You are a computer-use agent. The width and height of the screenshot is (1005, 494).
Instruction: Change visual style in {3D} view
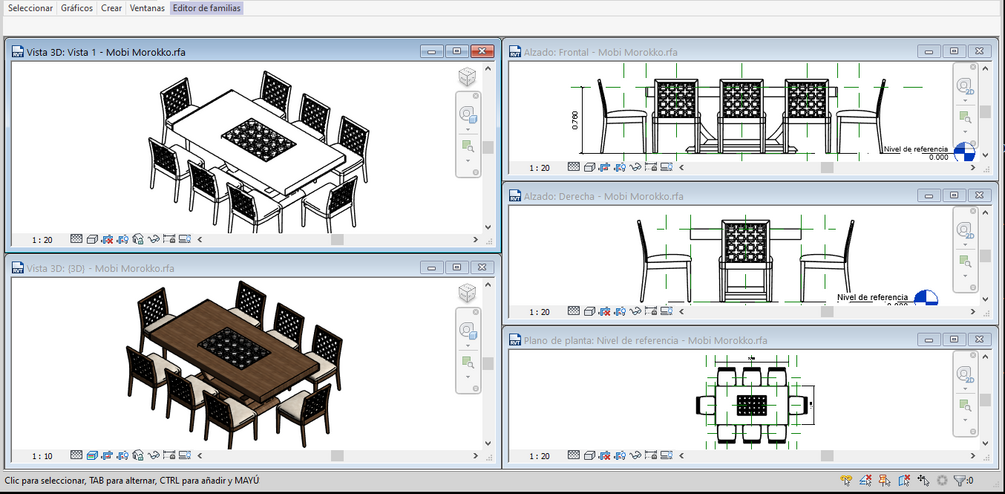[x=92, y=456]
